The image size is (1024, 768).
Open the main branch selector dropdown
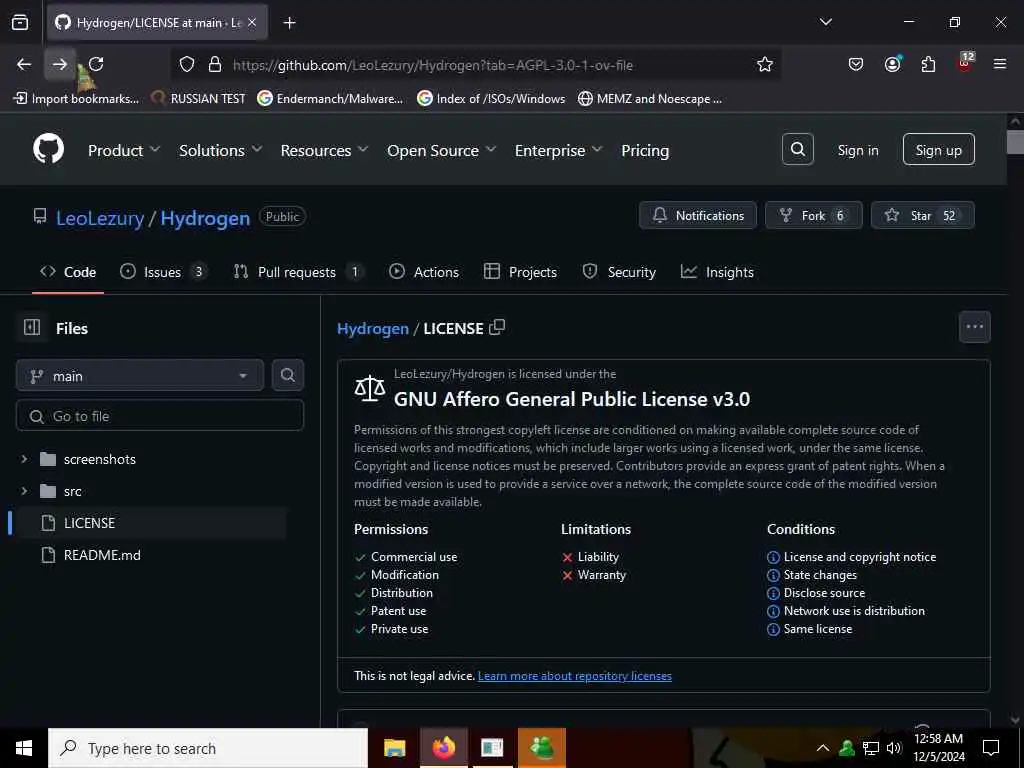pyautogui.click(x=140, y=376)
